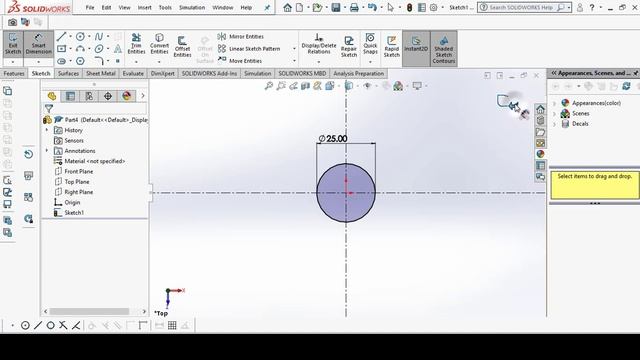Select the Sketch Fillet tool
This screenshot has height=360, width=640.
click(x=99, y=61)
